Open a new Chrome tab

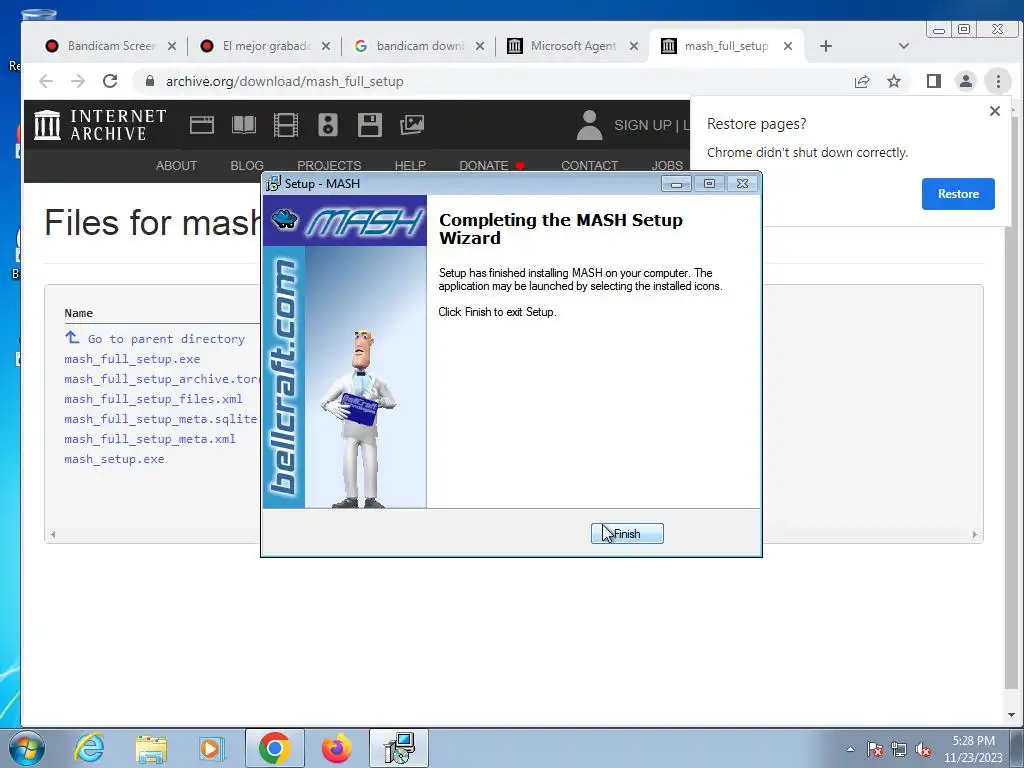826,46
